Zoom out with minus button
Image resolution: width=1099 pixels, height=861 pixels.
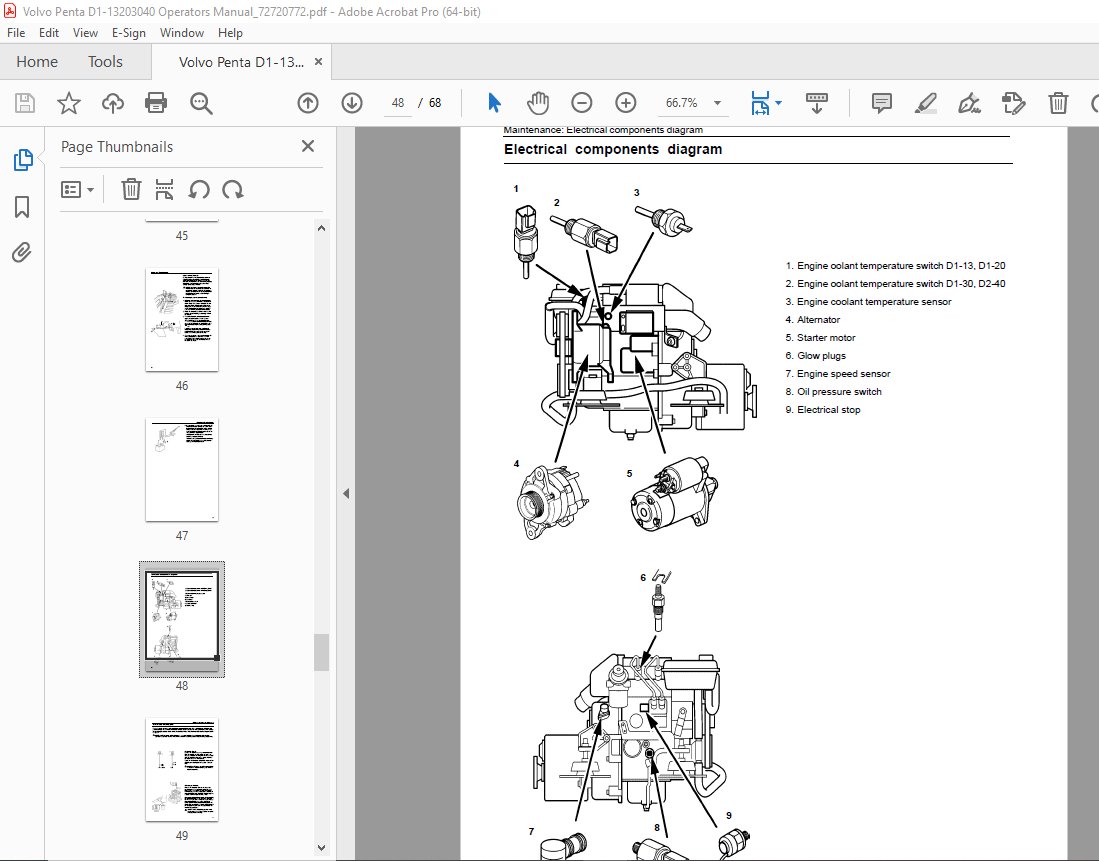(582, 103)
